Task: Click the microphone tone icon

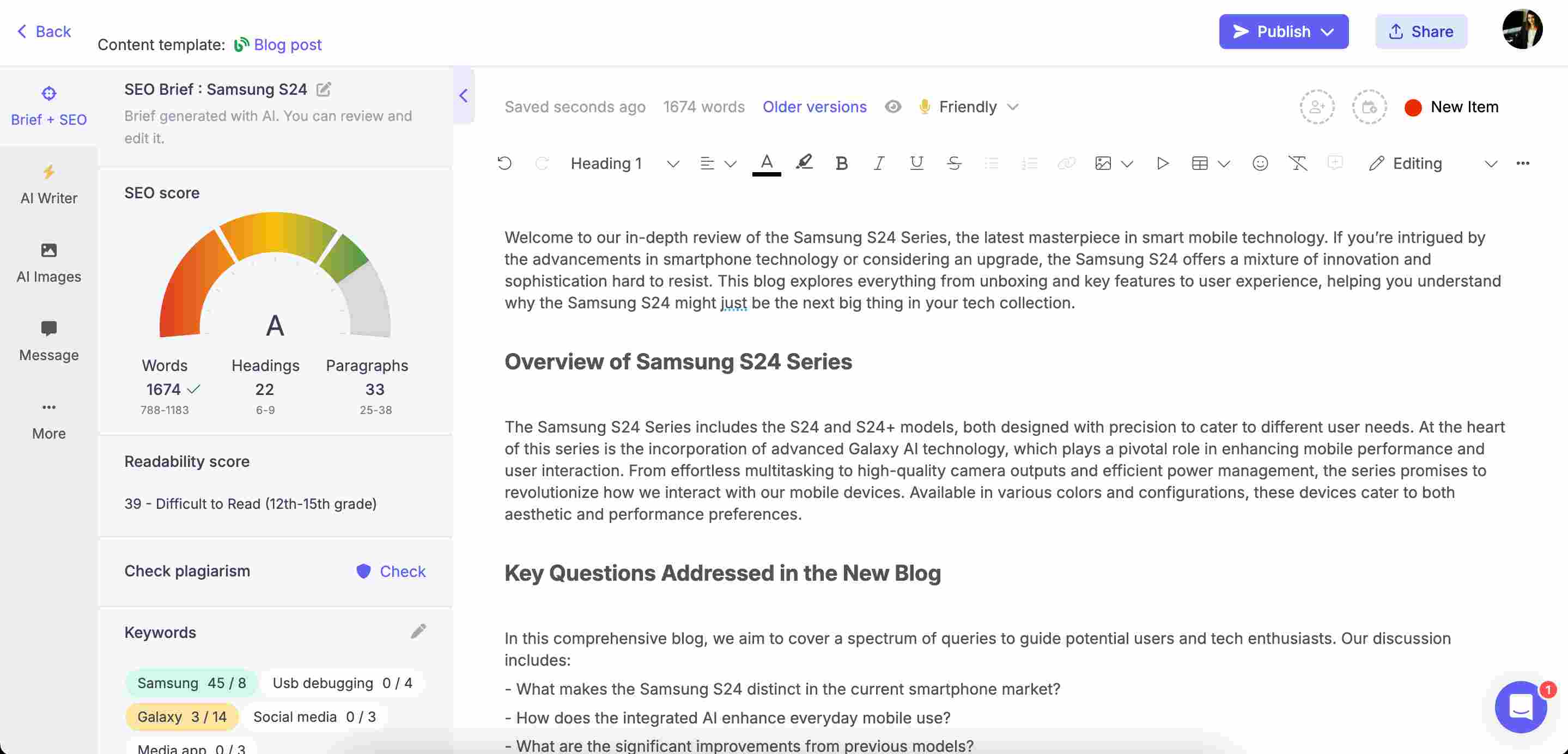Action: pos(924,106)
